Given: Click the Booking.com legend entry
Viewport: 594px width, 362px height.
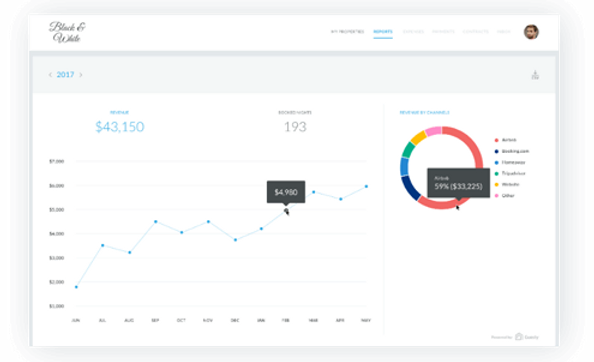Looking at the screenshot, I should point(511,151).
